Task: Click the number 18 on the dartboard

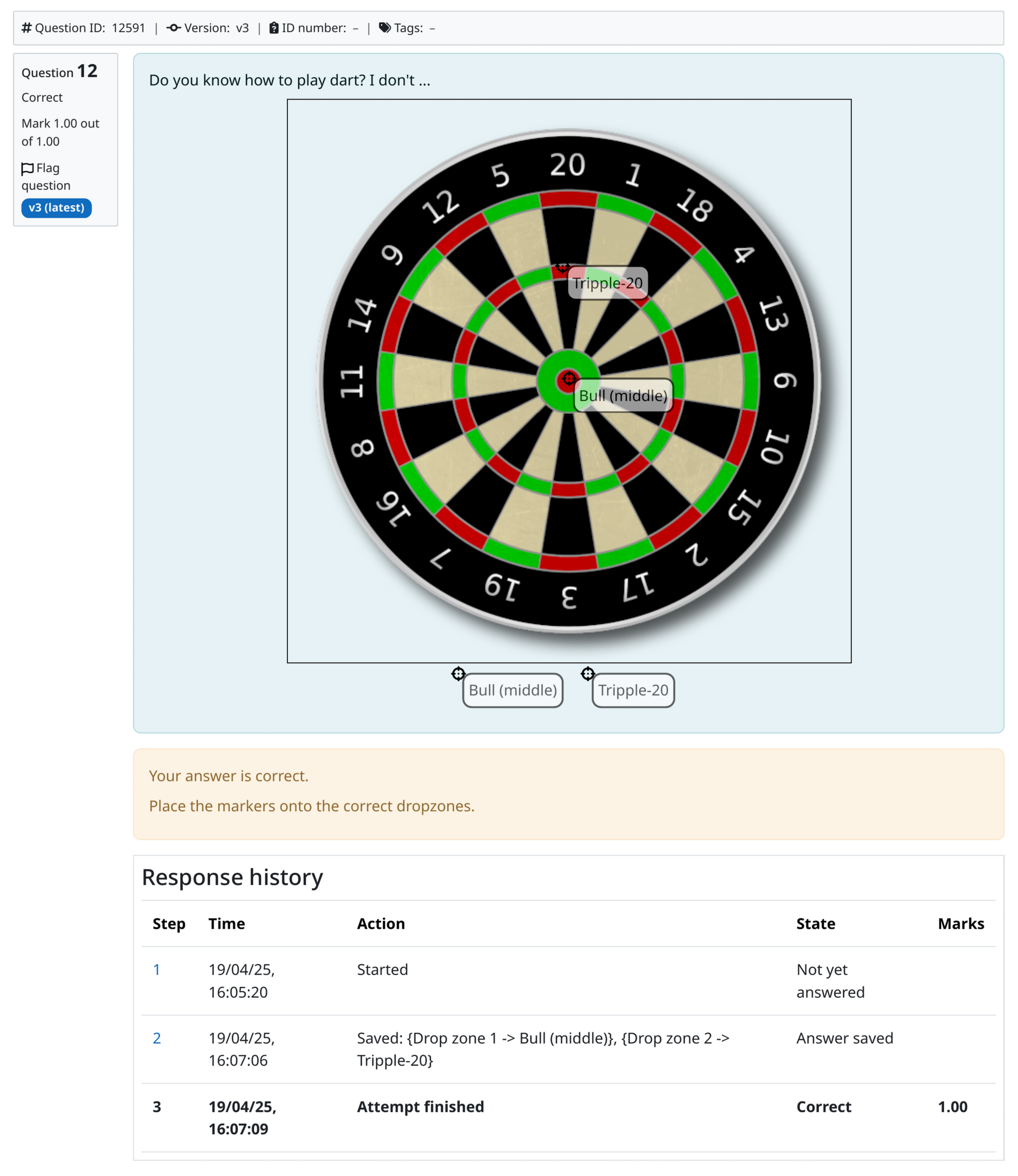Action: pos(694,204)
